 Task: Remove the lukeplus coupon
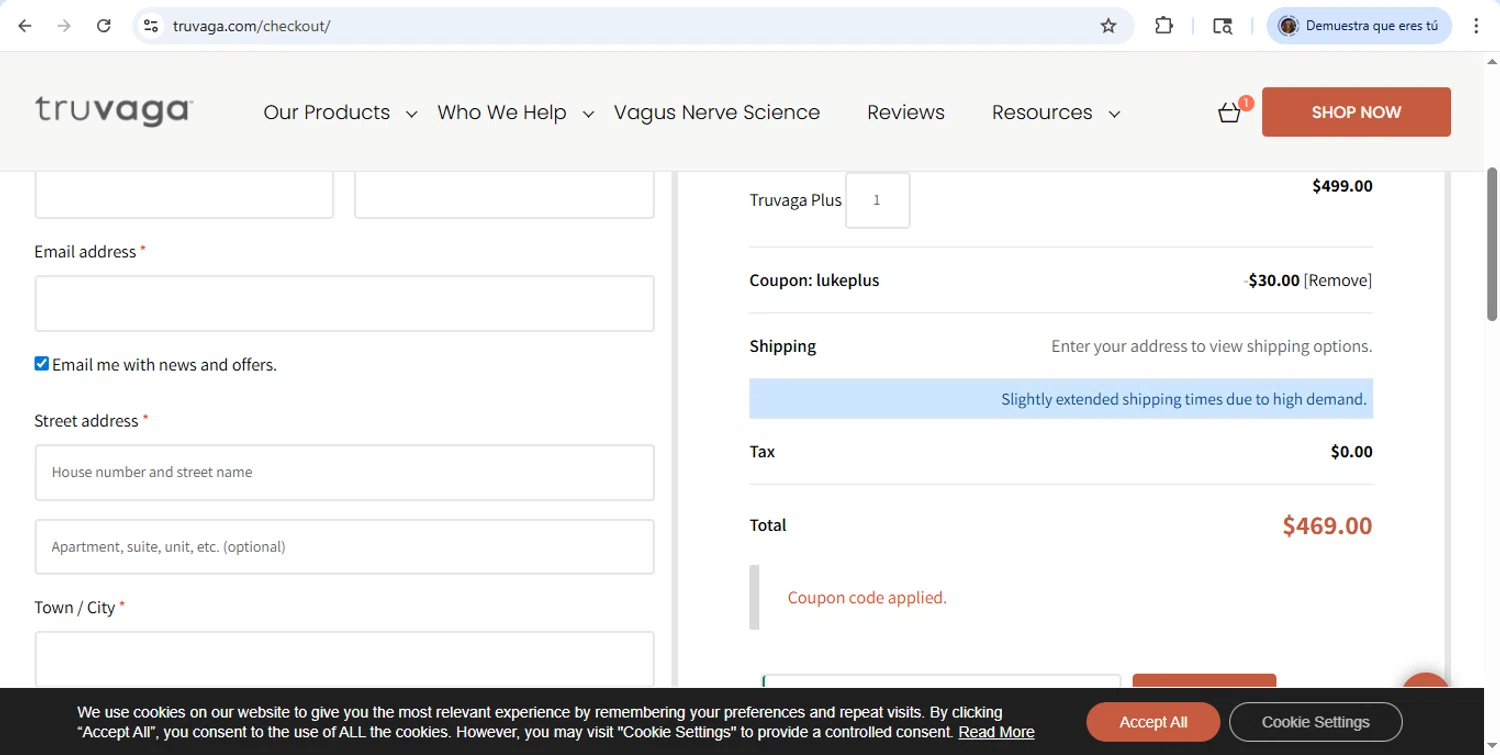tap(1338, 280)
